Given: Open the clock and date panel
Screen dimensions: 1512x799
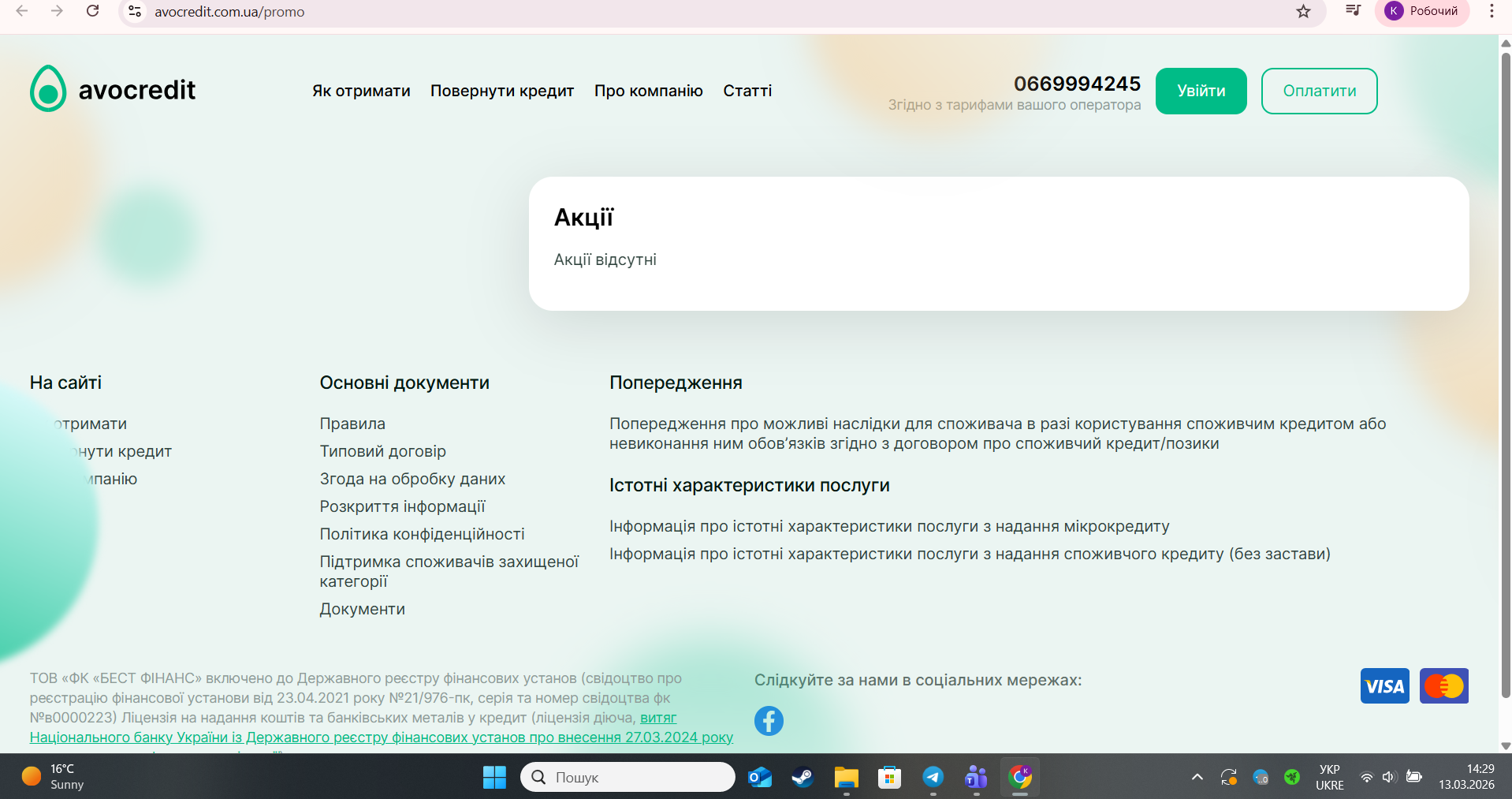Looking at the screenshot, I should point(1466,777).
